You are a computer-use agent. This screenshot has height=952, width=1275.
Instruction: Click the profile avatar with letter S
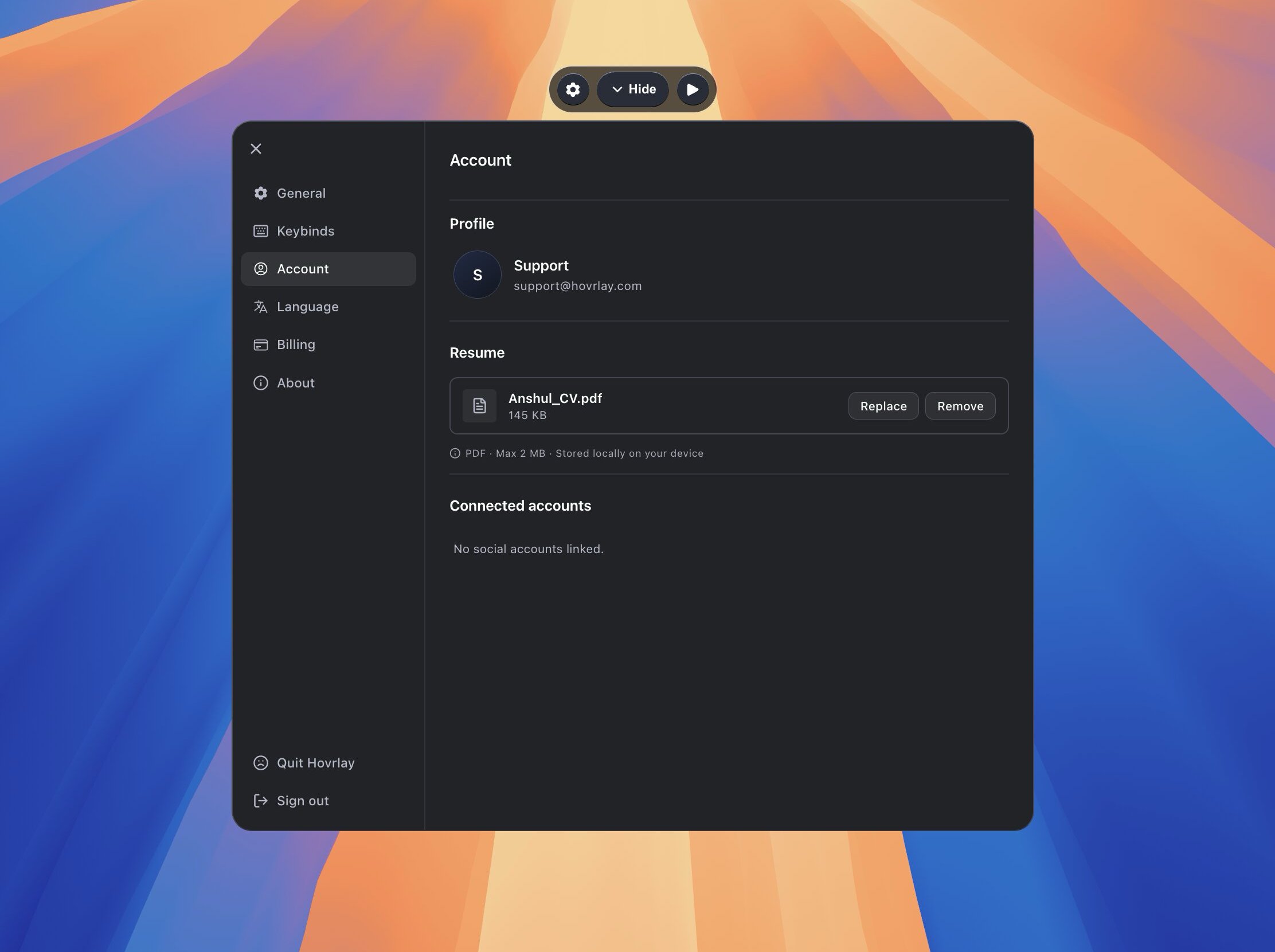tap(477, 275)
